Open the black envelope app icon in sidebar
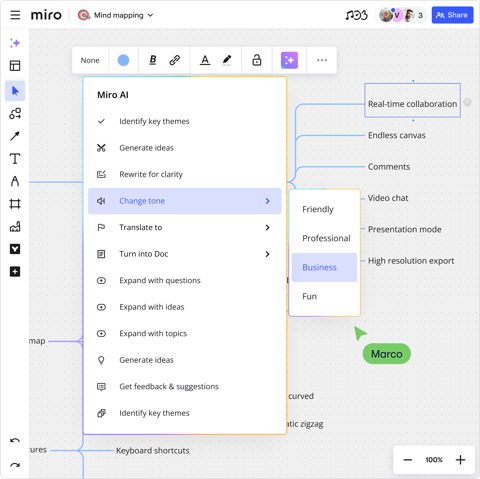This screenshot has height=479, width=480. tap(15, 249)
